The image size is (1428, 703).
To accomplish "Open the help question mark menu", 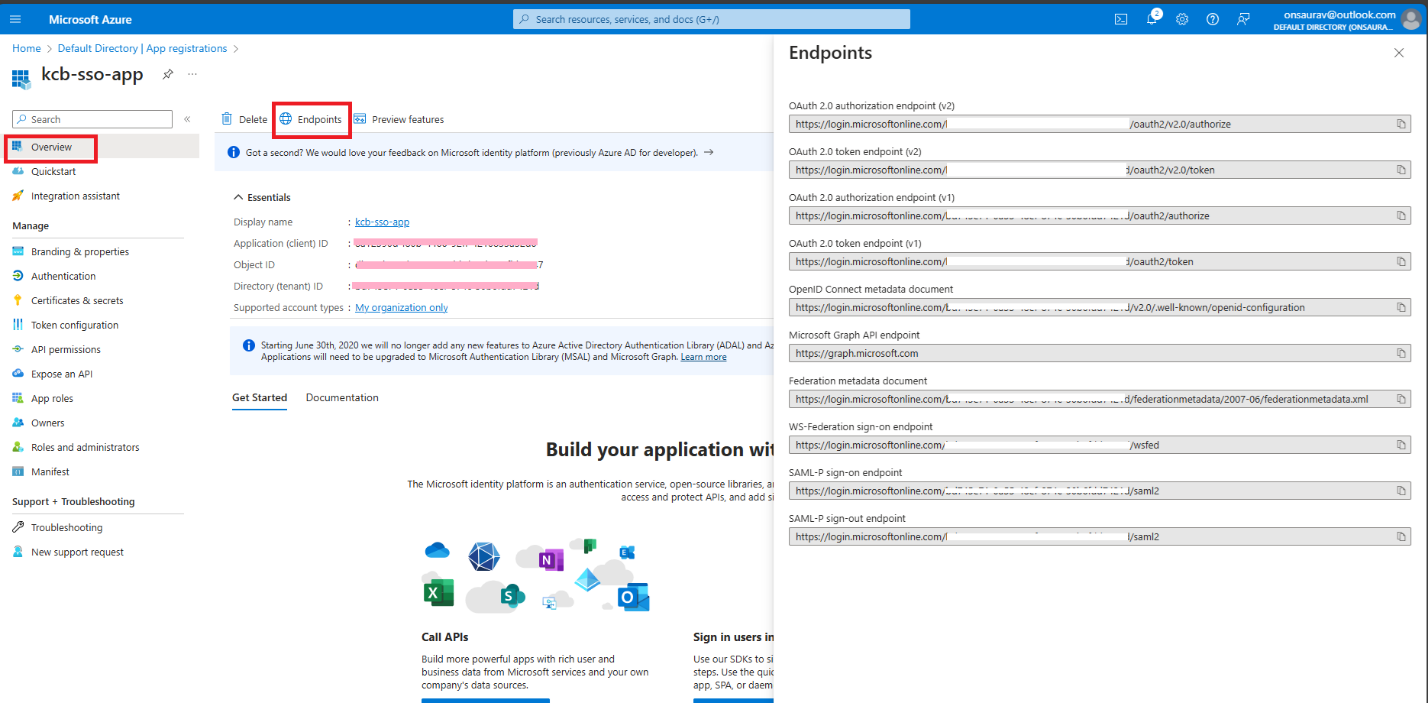I will coord(1212,19).
